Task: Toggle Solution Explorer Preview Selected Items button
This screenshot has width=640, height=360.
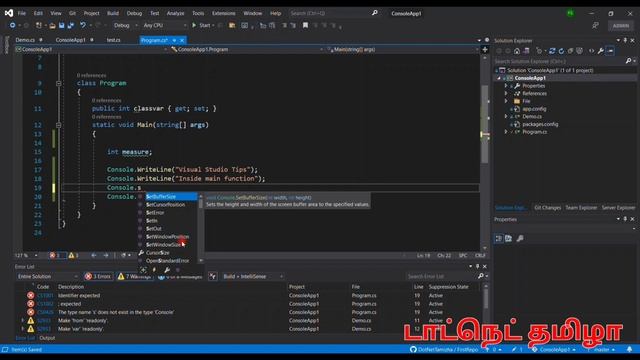Action: (x=610, y=51)
